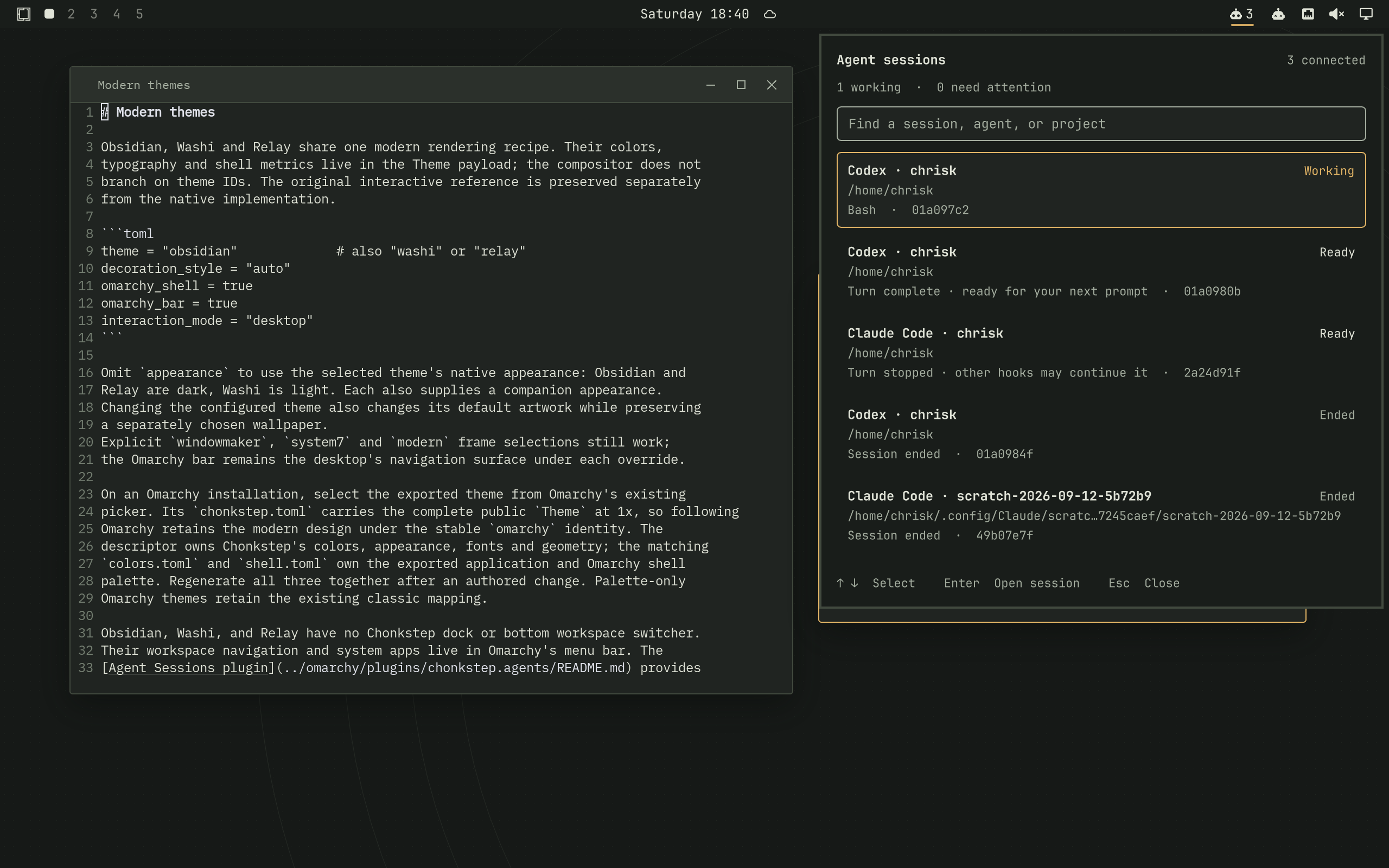
Task: Click the Saturday 18:40 clock
Action: 694,14
